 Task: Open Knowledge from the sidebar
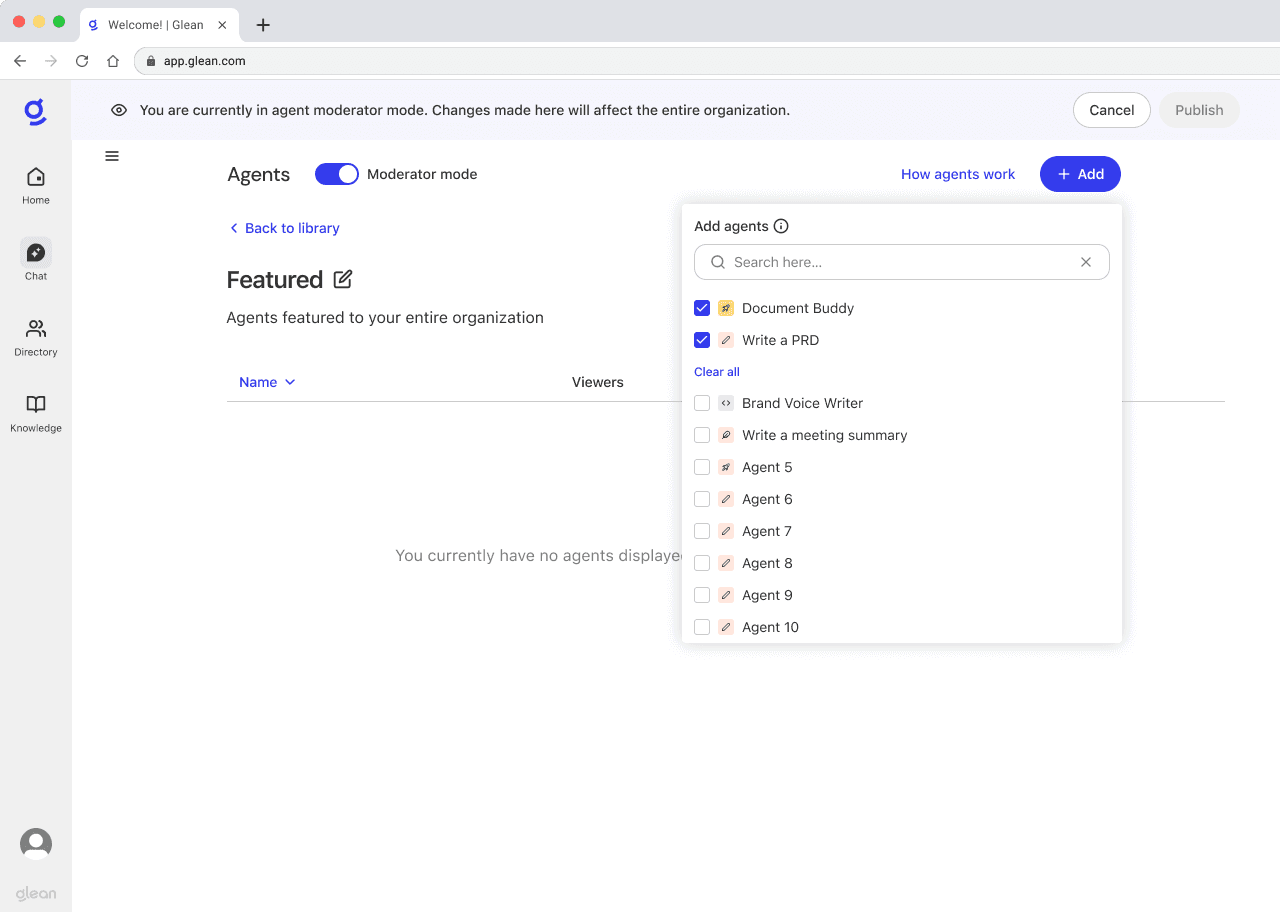(36, 413)
